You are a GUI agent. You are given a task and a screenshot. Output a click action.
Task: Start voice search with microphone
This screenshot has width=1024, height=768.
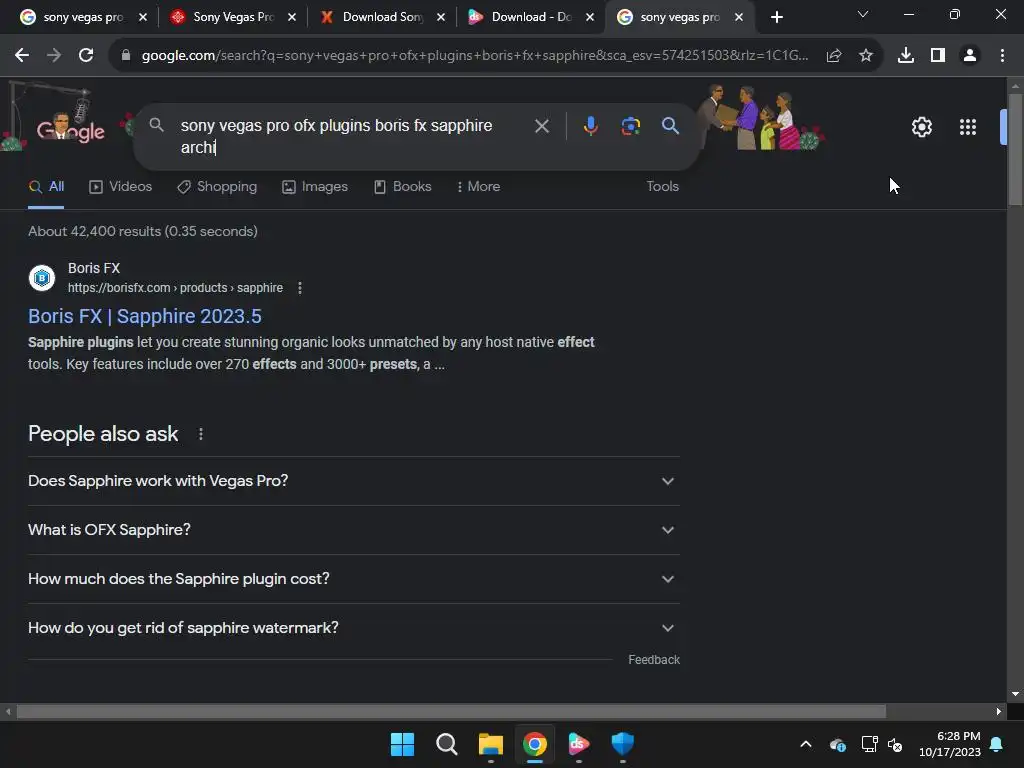point(590,125)
